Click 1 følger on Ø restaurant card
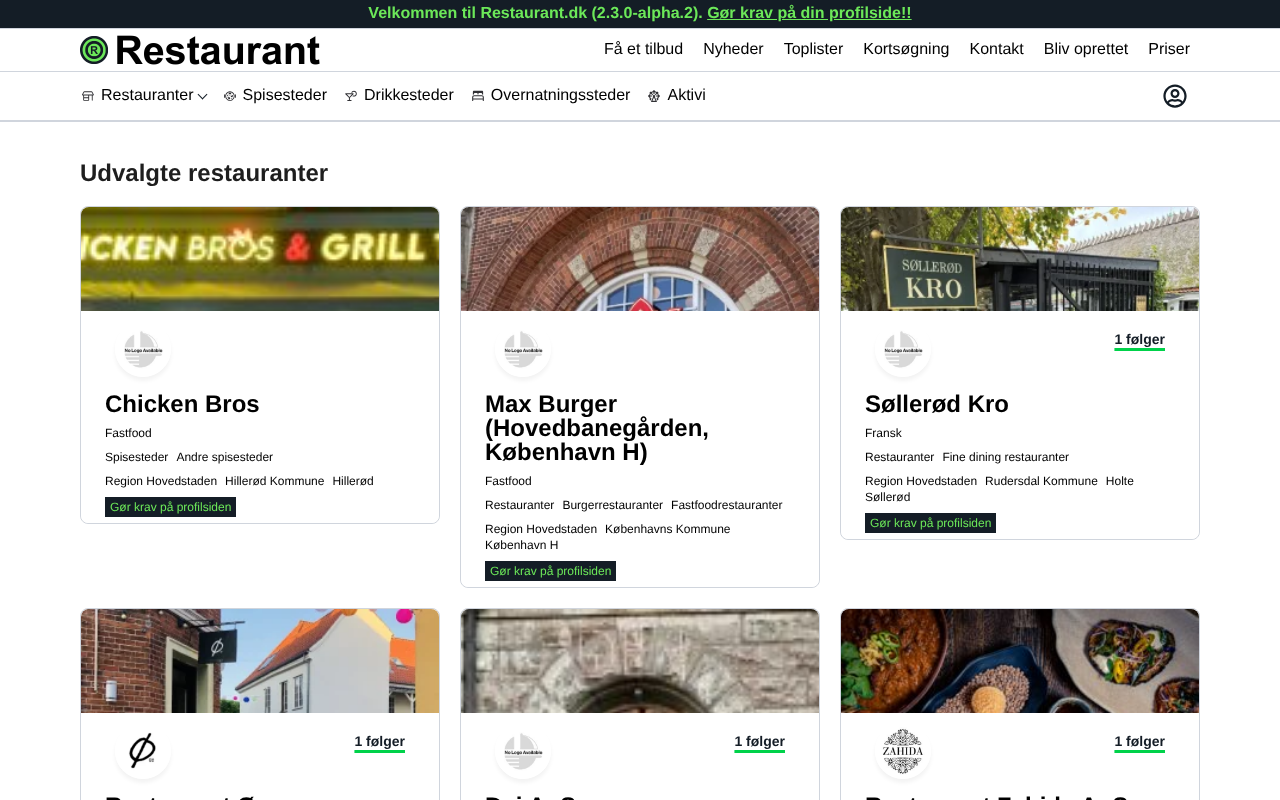 [x=380, y=742]
